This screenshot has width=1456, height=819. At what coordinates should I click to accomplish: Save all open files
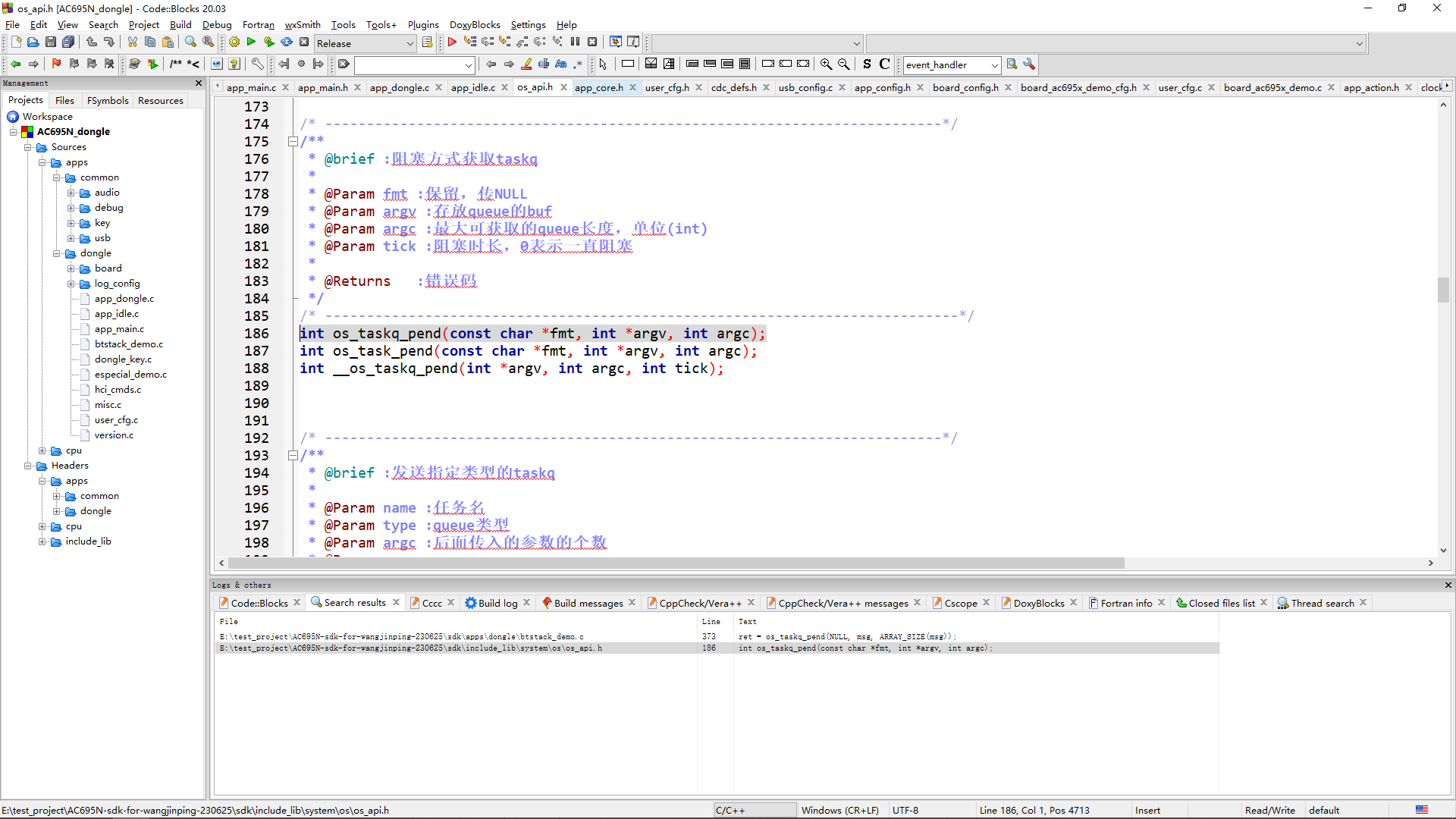pos(68,42)
